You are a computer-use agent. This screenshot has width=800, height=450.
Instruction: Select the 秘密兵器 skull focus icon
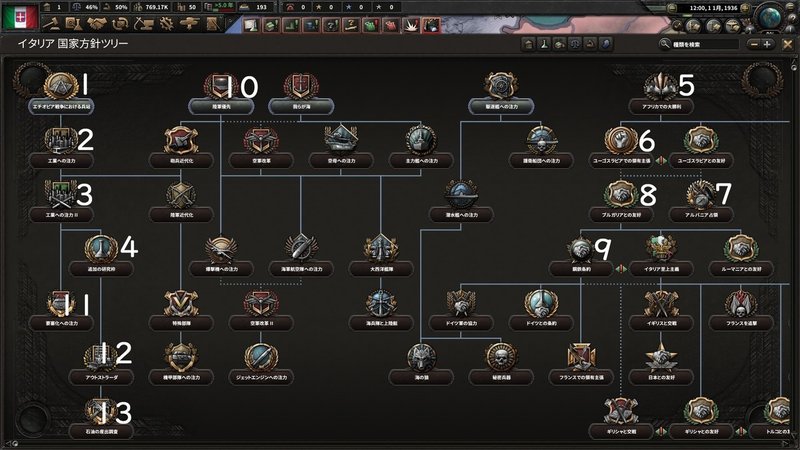[x=501, y=357]
